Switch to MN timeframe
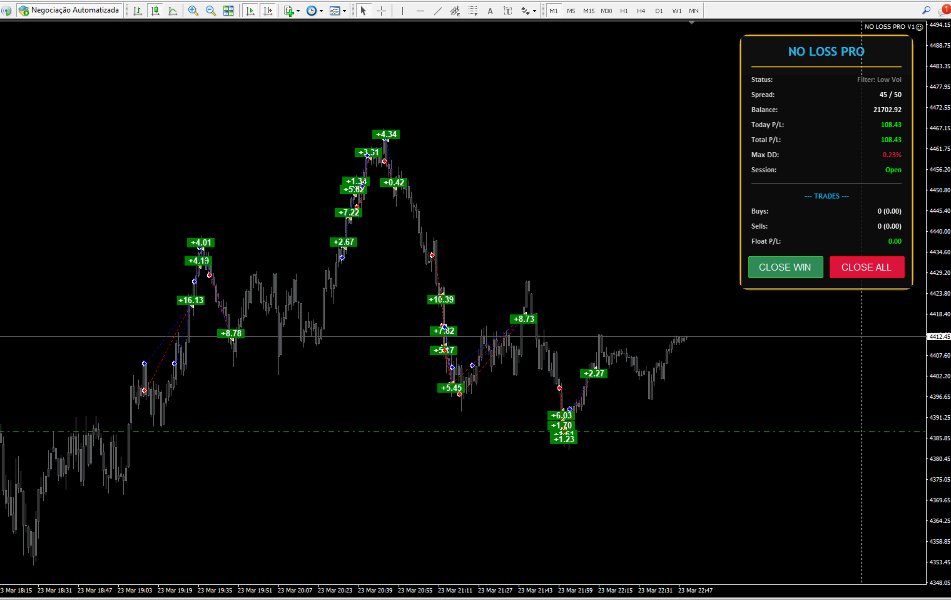The height and width of the screenshot is (600, 951). (x=693, y=10)
